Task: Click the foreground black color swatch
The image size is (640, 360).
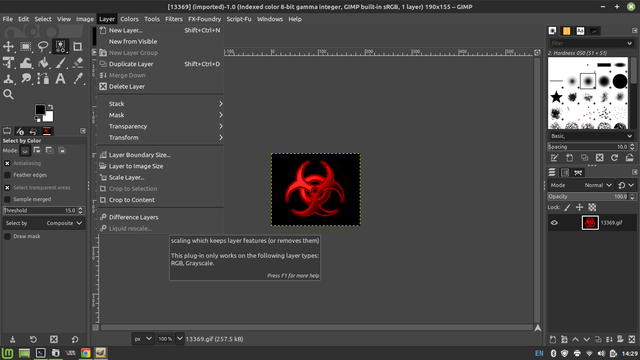Action: 39,109
